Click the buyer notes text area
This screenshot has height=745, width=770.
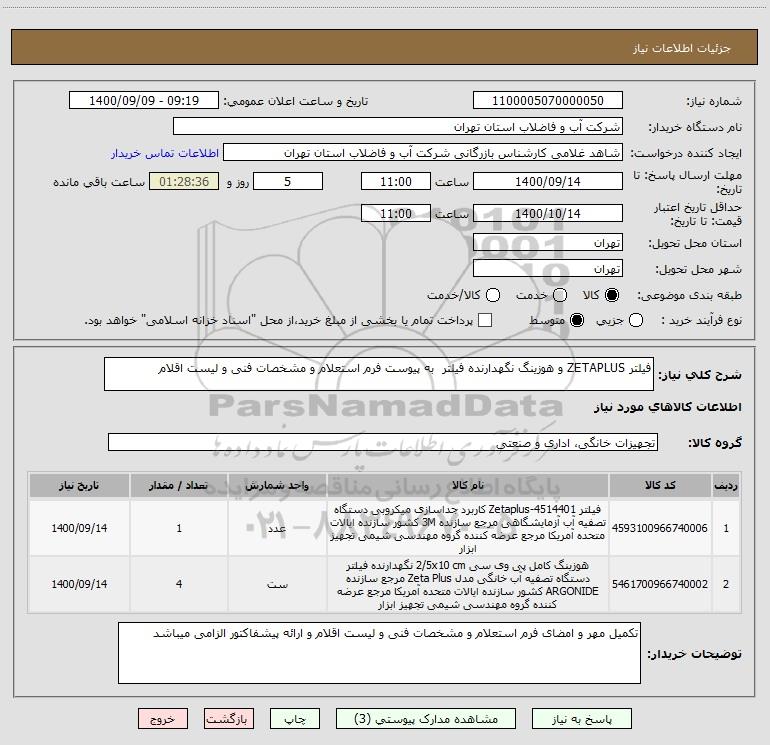(379, 653)
